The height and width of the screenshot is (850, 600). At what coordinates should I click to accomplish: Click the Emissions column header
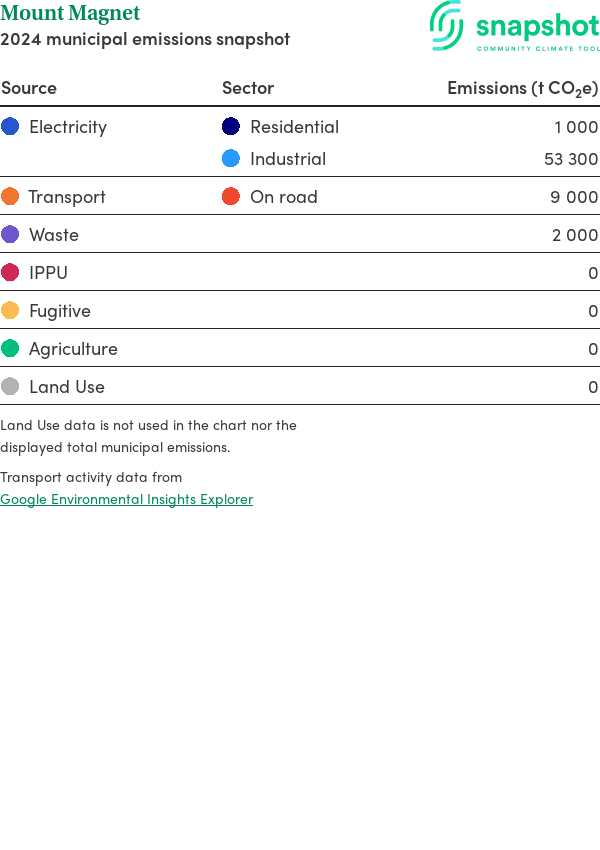[x=522, y=88]
